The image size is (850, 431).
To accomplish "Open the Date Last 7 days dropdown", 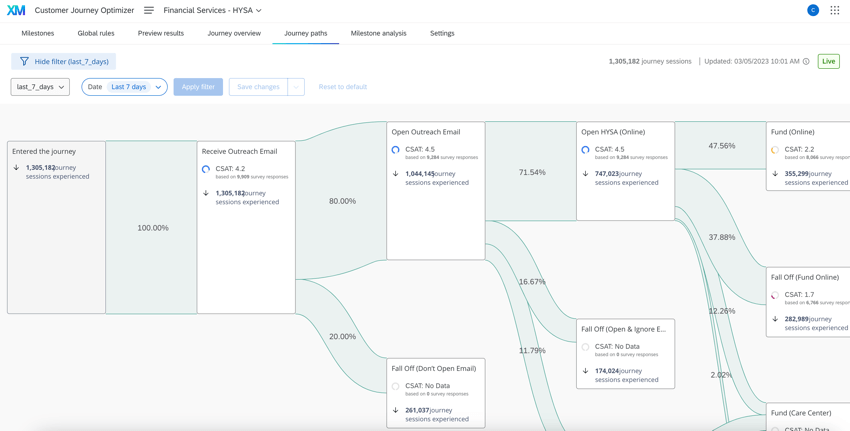I will (124, 87).
